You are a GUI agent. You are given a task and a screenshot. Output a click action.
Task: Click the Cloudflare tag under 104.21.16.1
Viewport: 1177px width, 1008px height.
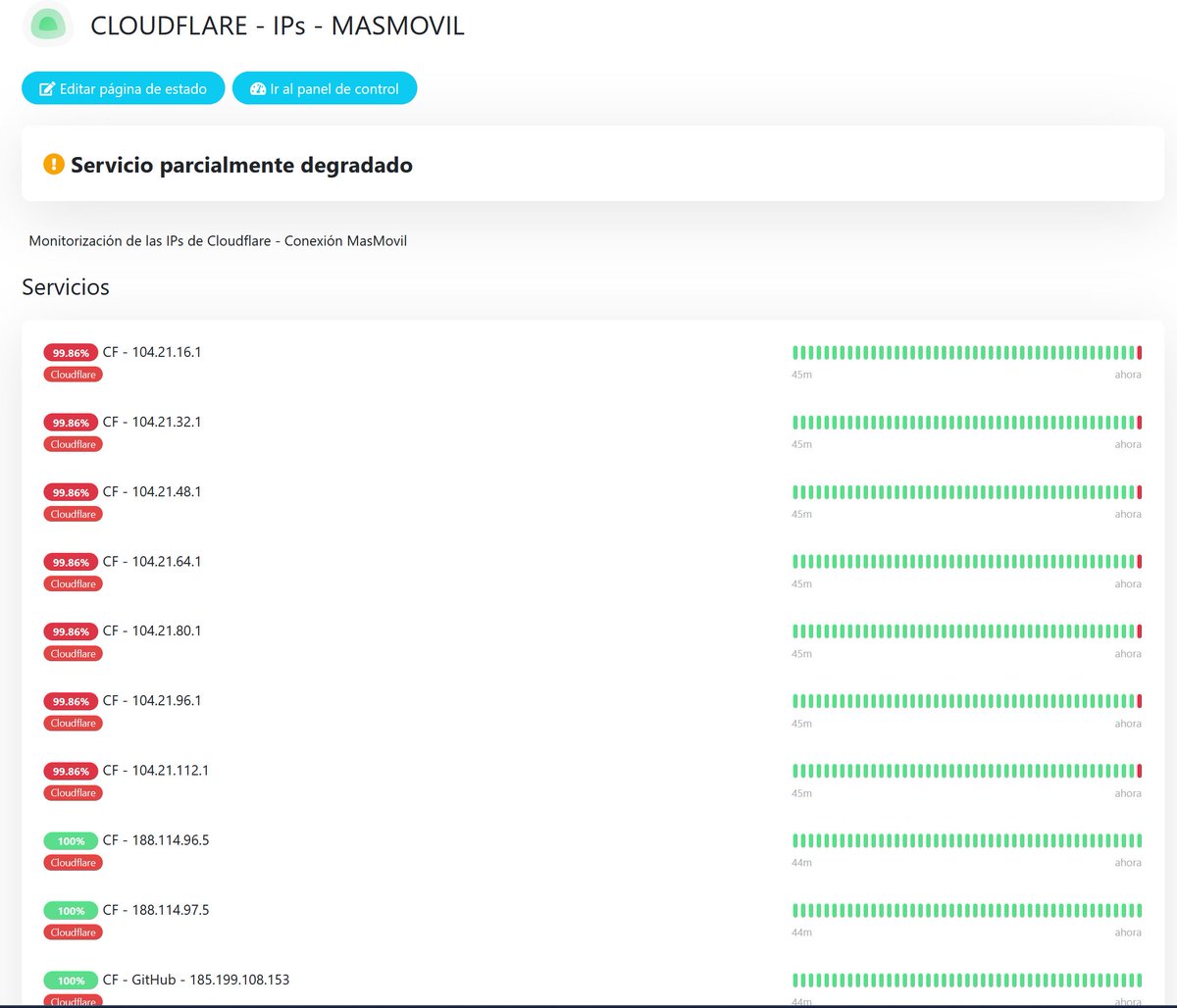(x=73, y=375)
